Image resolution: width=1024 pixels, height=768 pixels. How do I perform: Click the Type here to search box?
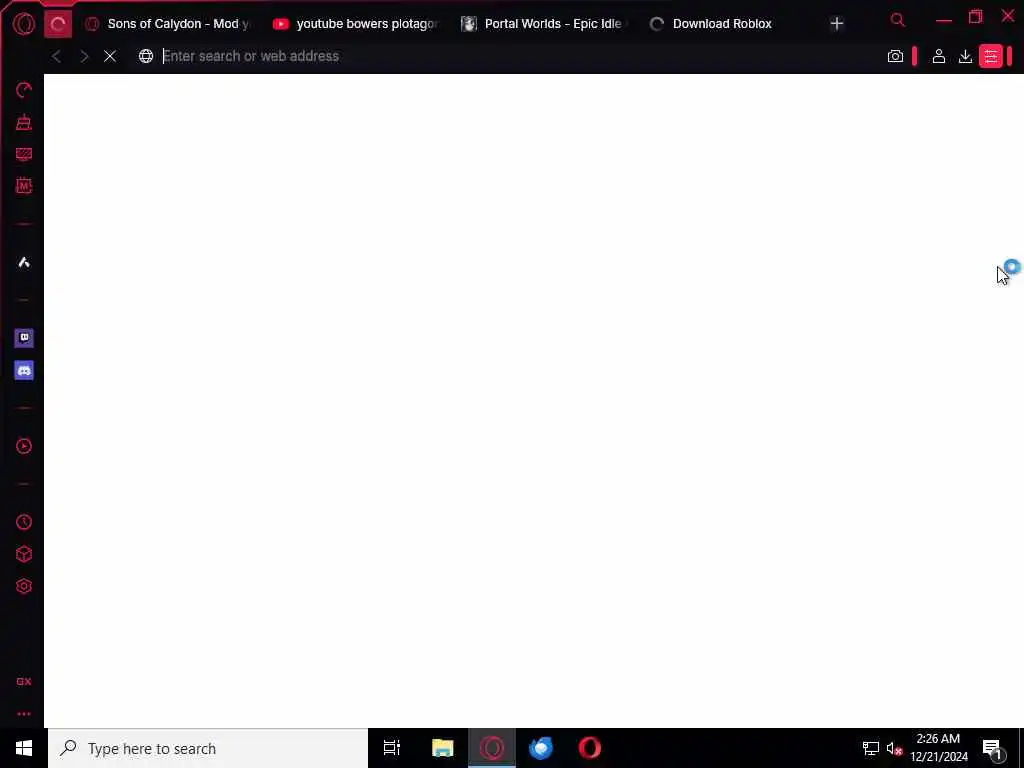(208, 748)
